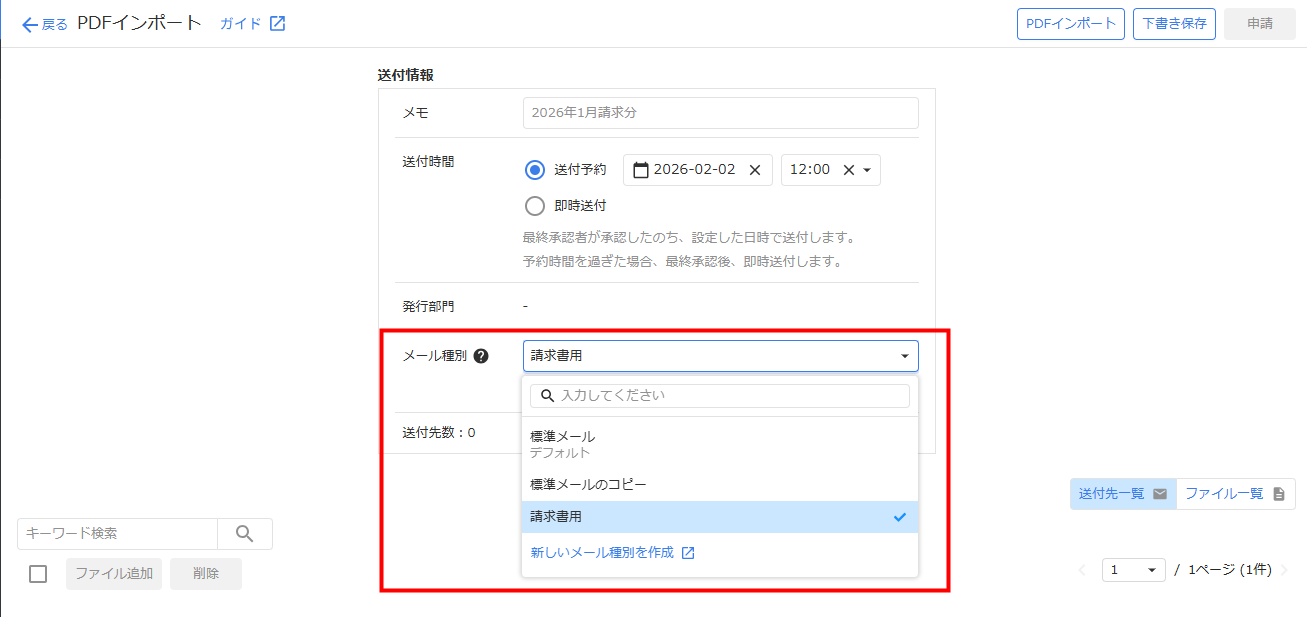Clear the scheduled date 2026-02-02
This screenshot has width=1307, height=617.
[x=755, y=170]
